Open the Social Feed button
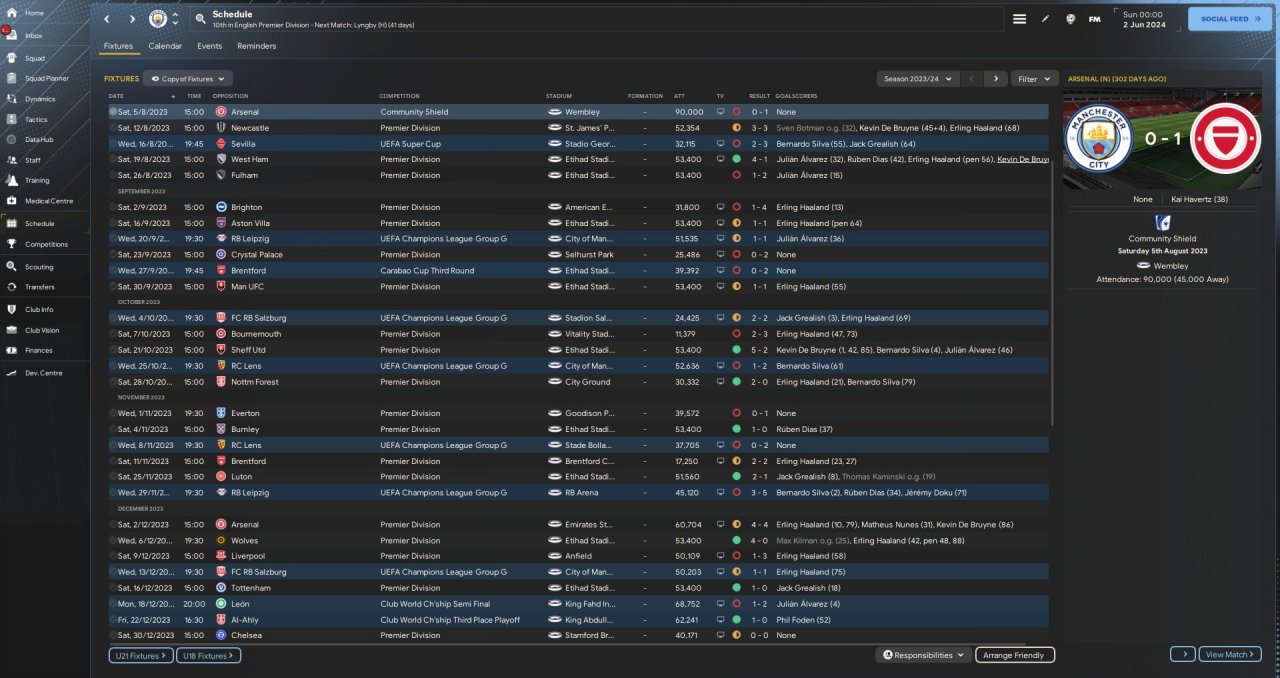 1229,19
